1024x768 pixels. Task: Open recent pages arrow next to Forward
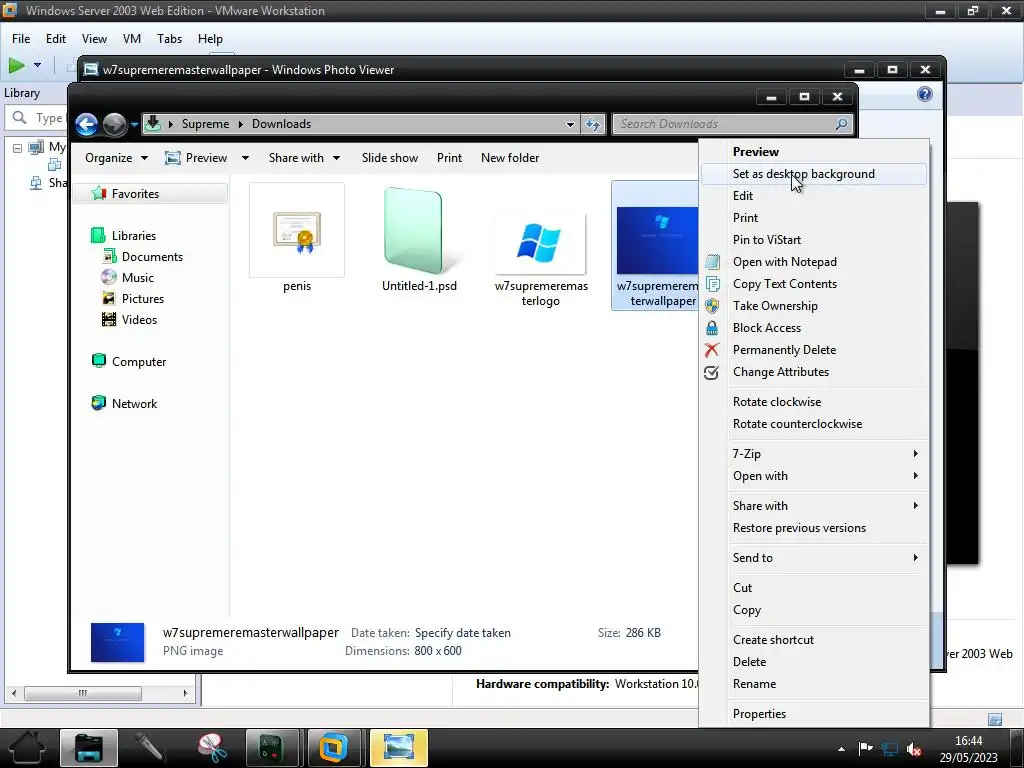134,124
